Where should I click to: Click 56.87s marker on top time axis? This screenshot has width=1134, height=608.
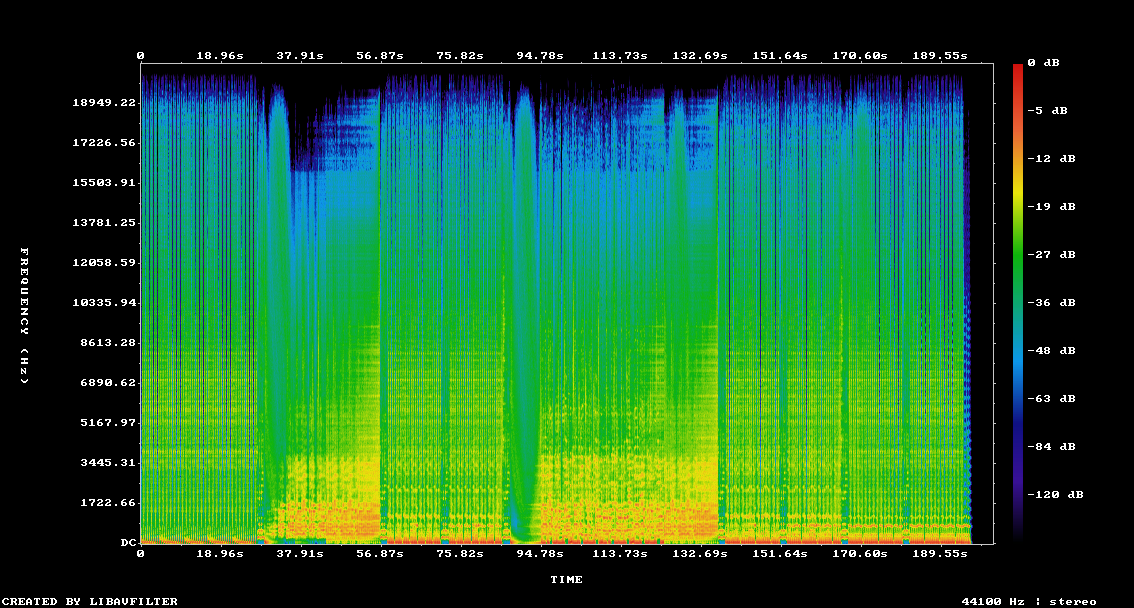tap(380, 56)
